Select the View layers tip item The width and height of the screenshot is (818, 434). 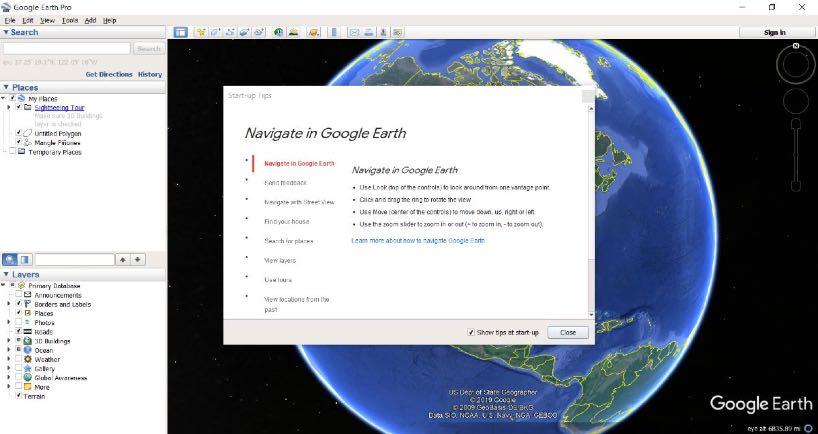tap(280, 260)
